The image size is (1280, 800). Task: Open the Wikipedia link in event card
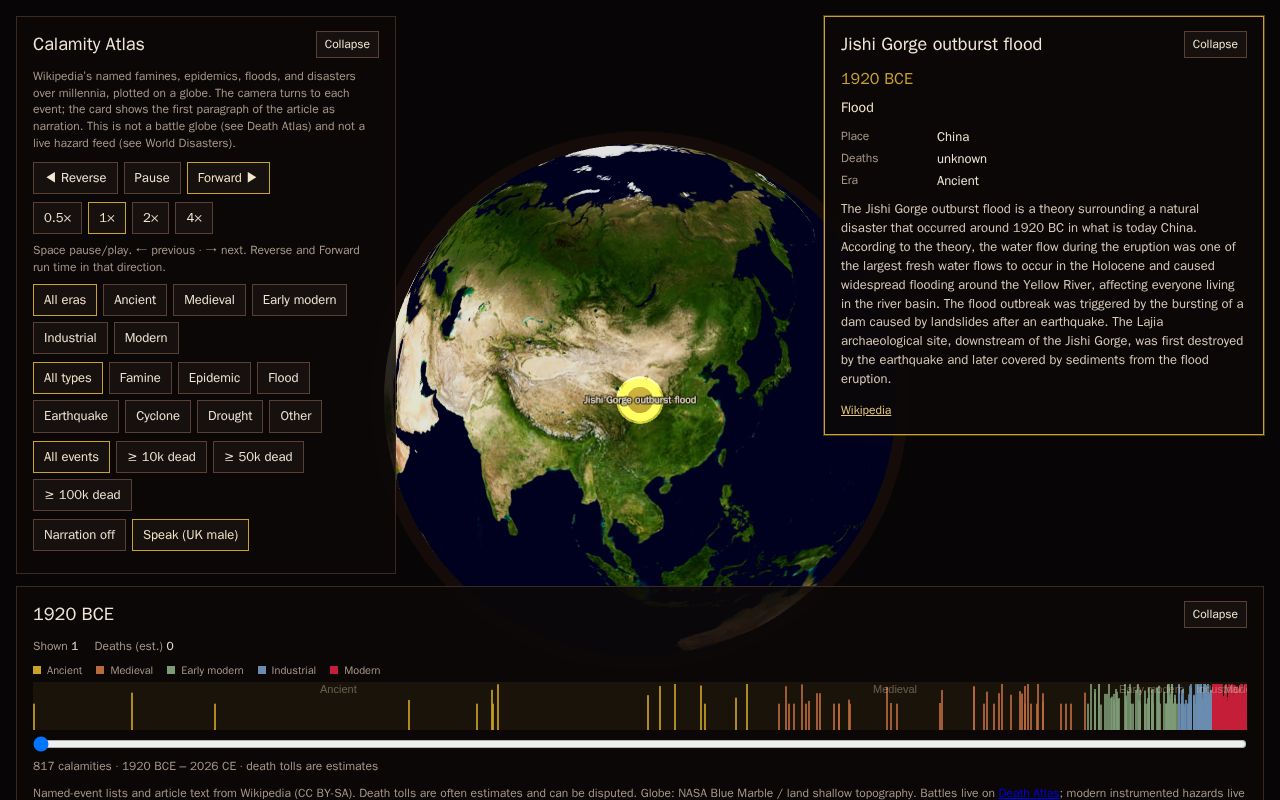(x=866, y=410)
